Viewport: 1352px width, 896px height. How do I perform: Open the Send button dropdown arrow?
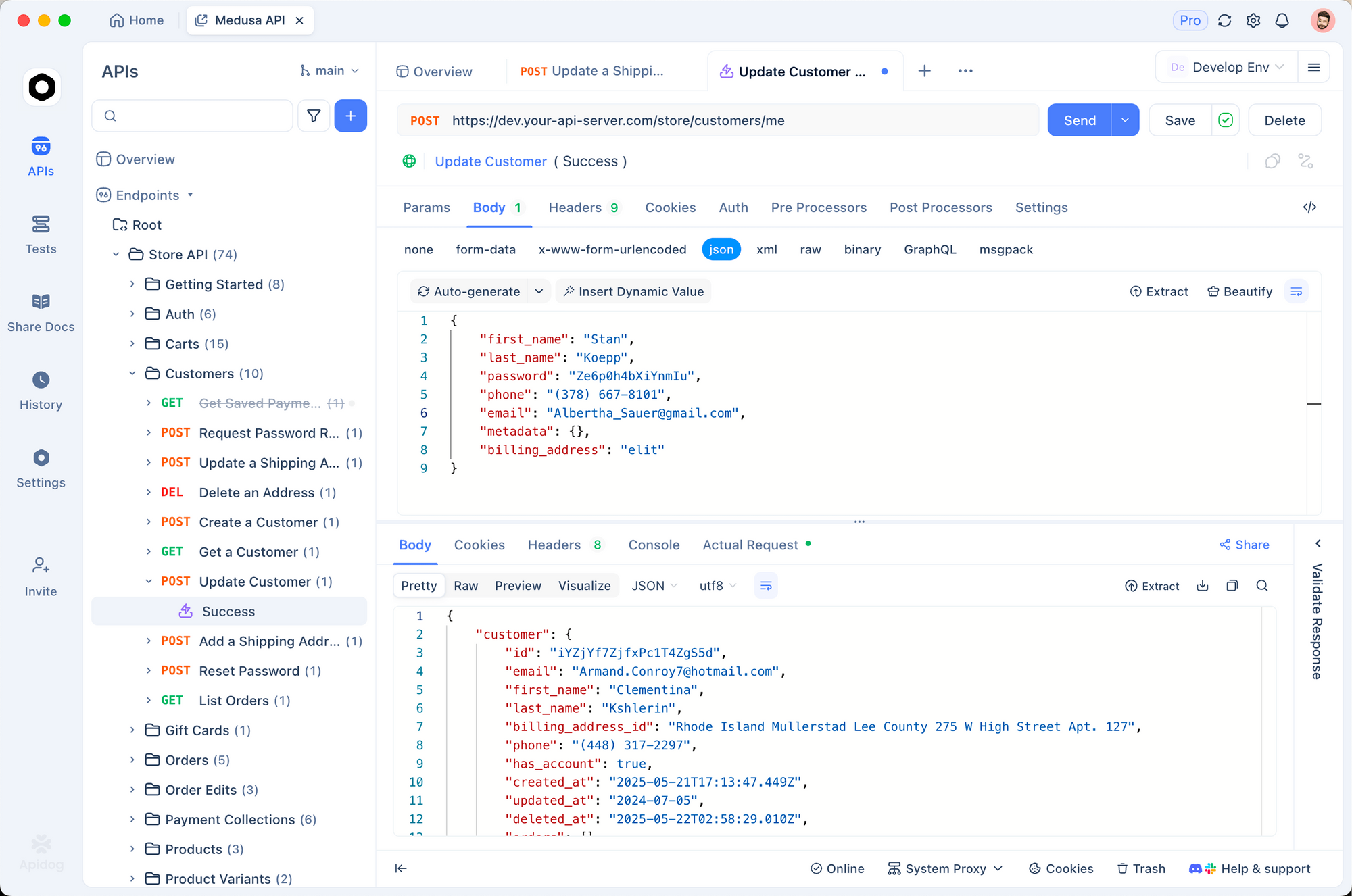pyautogui.click(x=1125, y=120)
